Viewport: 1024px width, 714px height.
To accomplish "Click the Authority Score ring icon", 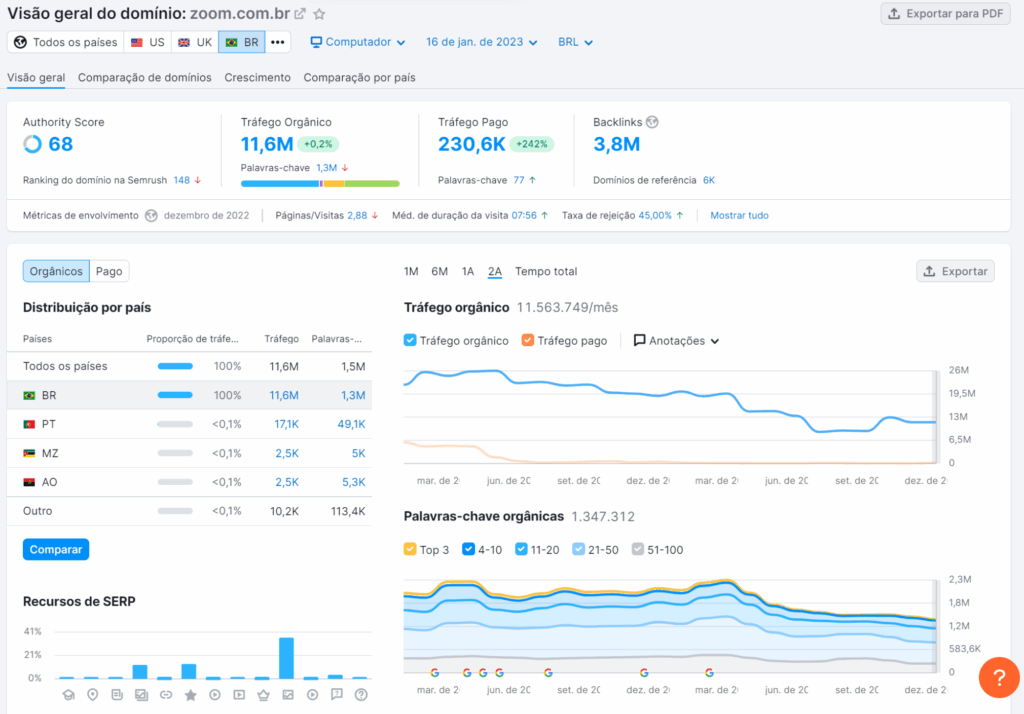I will pyautogui.click(x=32, y=144).
